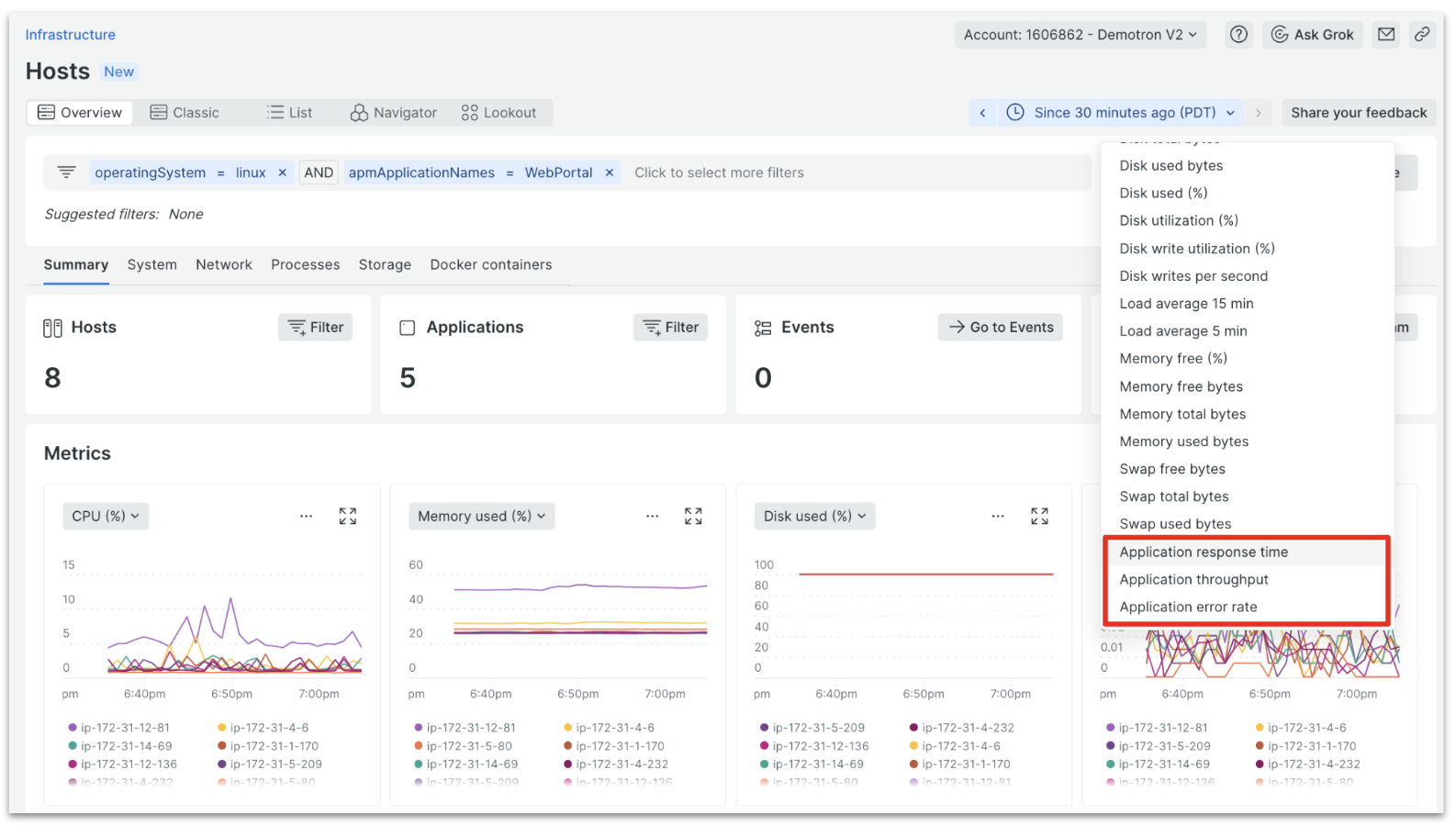The width and height of the screenshot is (1456, 826).
Task: Open the CPU (%) metric dropdown
Action: pos(106,517)
